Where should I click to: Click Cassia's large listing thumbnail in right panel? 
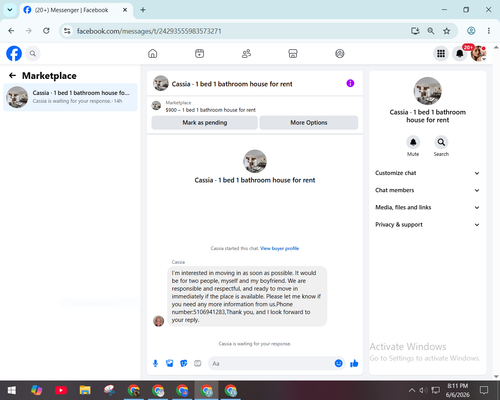pos(428,91)
